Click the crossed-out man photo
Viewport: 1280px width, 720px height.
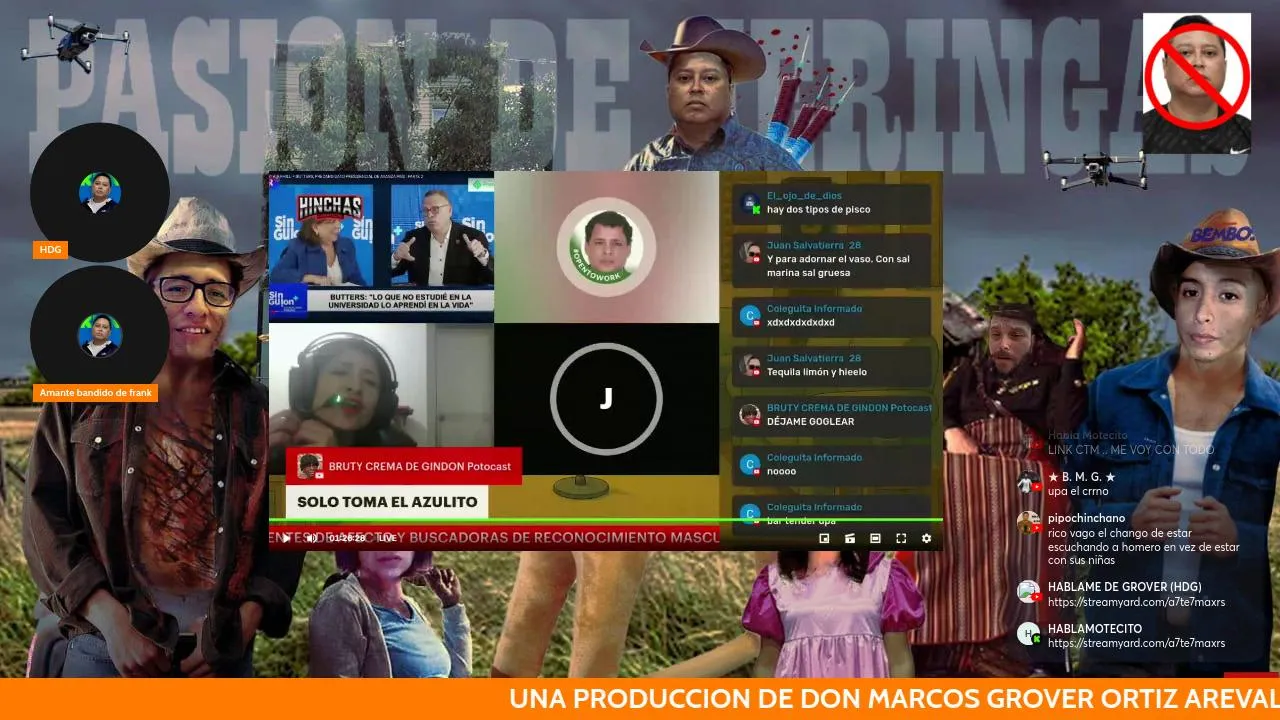(1197, 83)
